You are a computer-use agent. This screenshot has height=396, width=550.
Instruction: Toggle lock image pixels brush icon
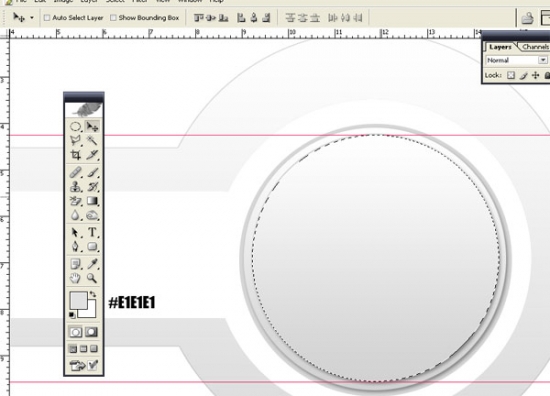[523, 75]
